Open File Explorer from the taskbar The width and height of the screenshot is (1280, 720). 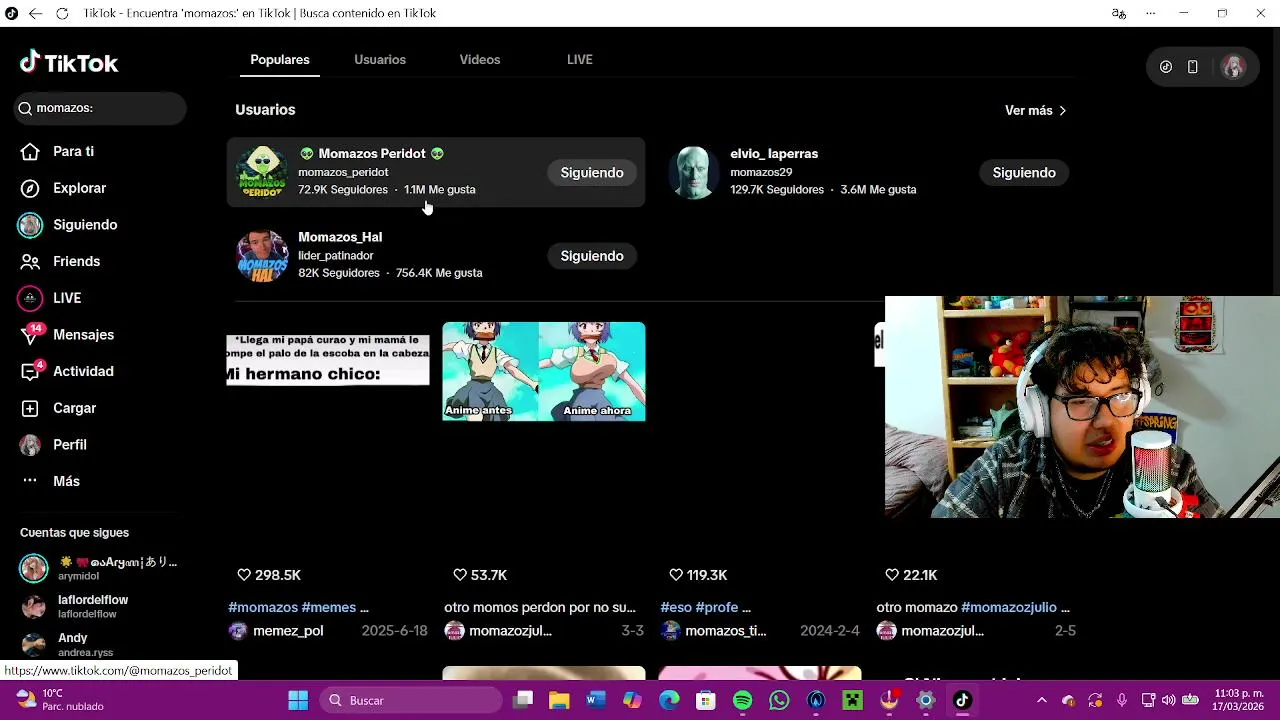pos(558,700)
